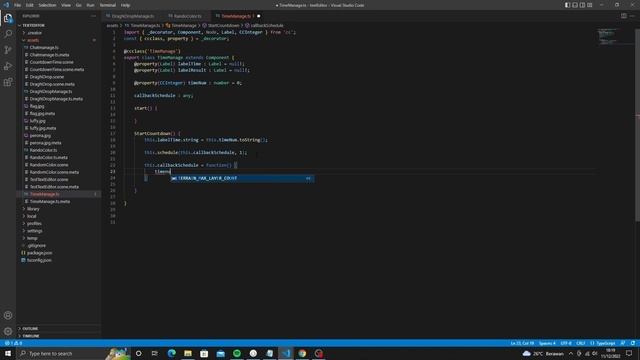
Task: Expand the local folder
Action: (x=59, y=216)
